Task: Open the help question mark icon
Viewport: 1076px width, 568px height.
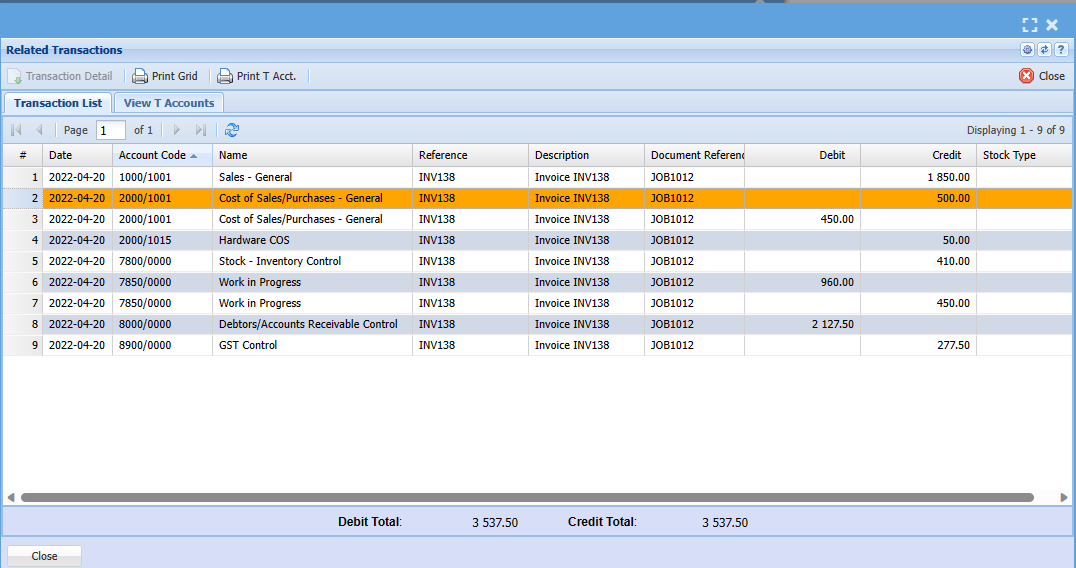Action: pos(1061,50)
